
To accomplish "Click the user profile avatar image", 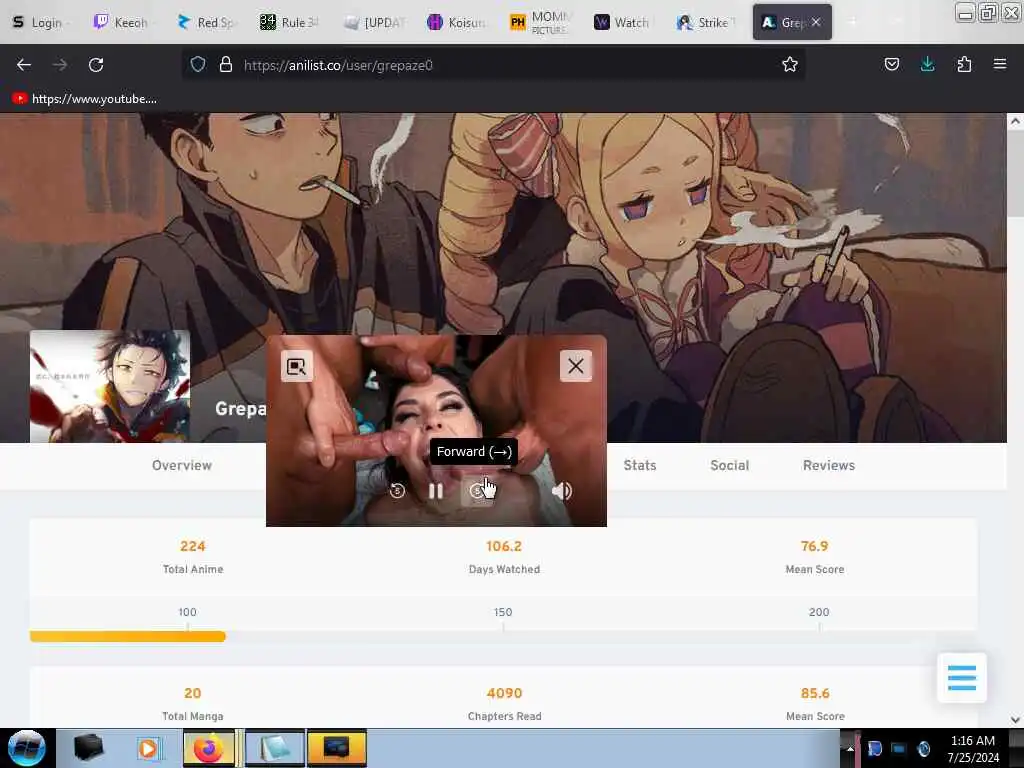I will [x=110, y=386].
